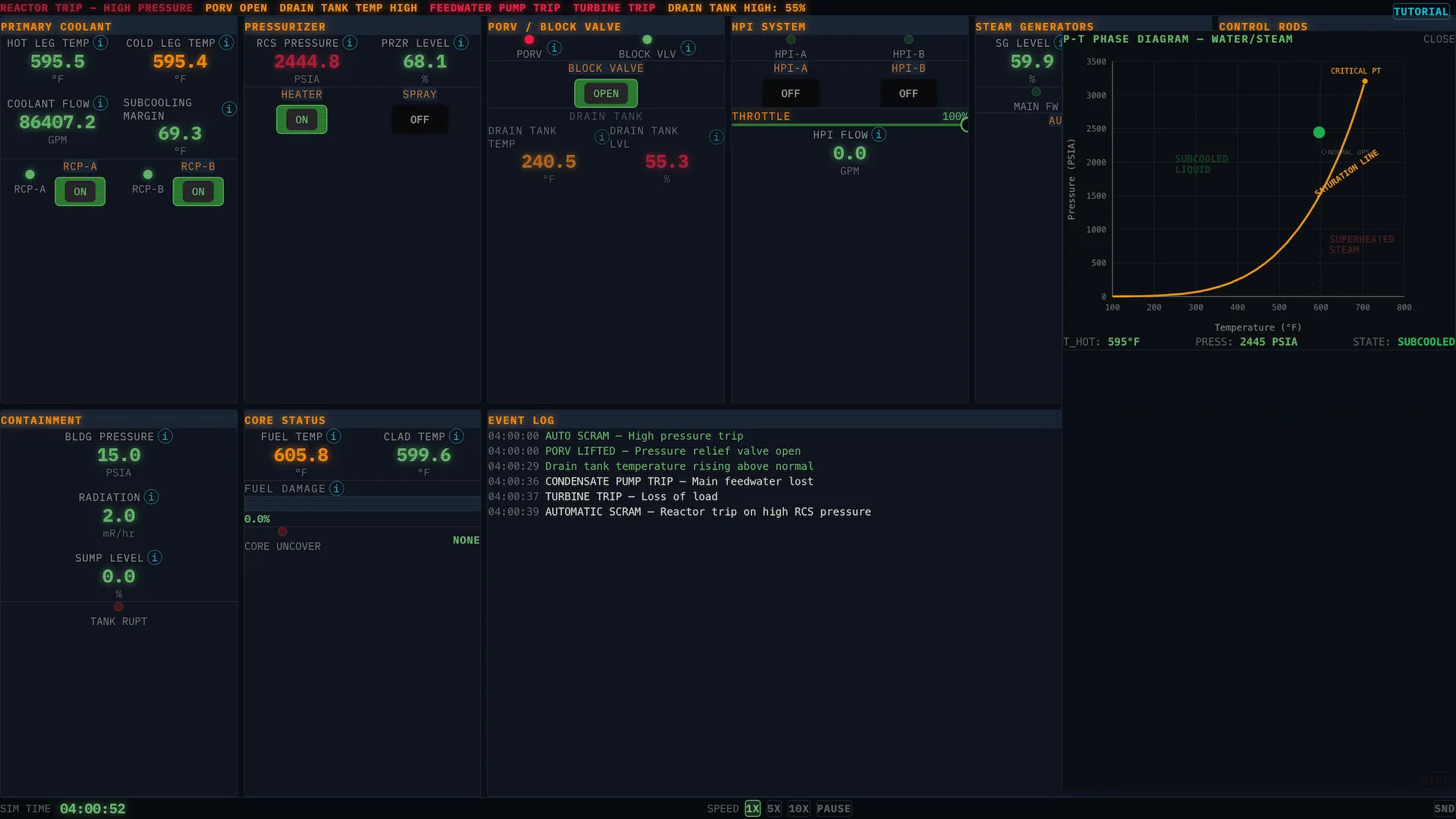
Task: Switch HPI-A pump from OFF
Action: [790, 93]
